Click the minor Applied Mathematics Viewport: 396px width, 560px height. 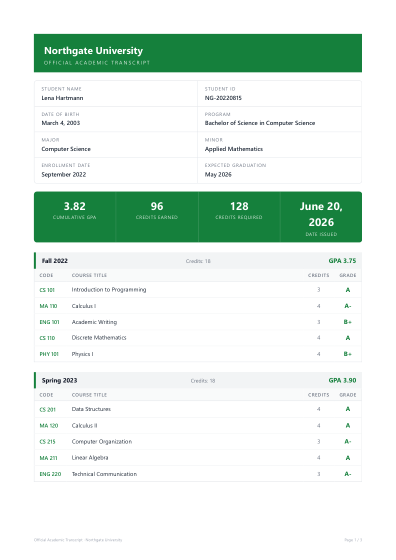point(234,149)
